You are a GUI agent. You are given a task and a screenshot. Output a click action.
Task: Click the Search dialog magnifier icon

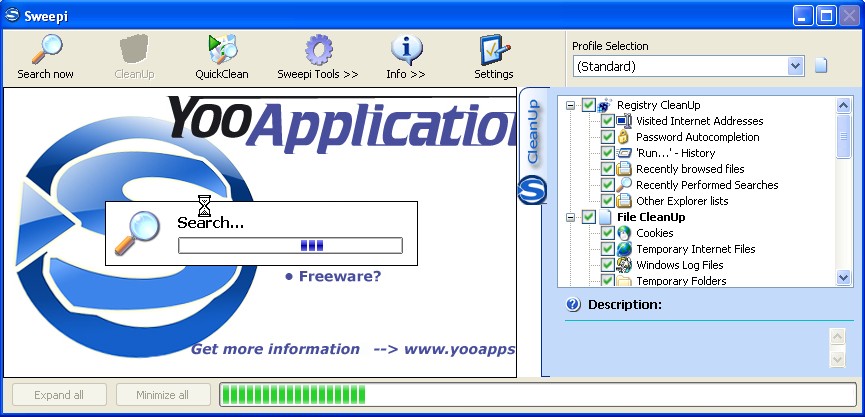(x=137, y=233)
